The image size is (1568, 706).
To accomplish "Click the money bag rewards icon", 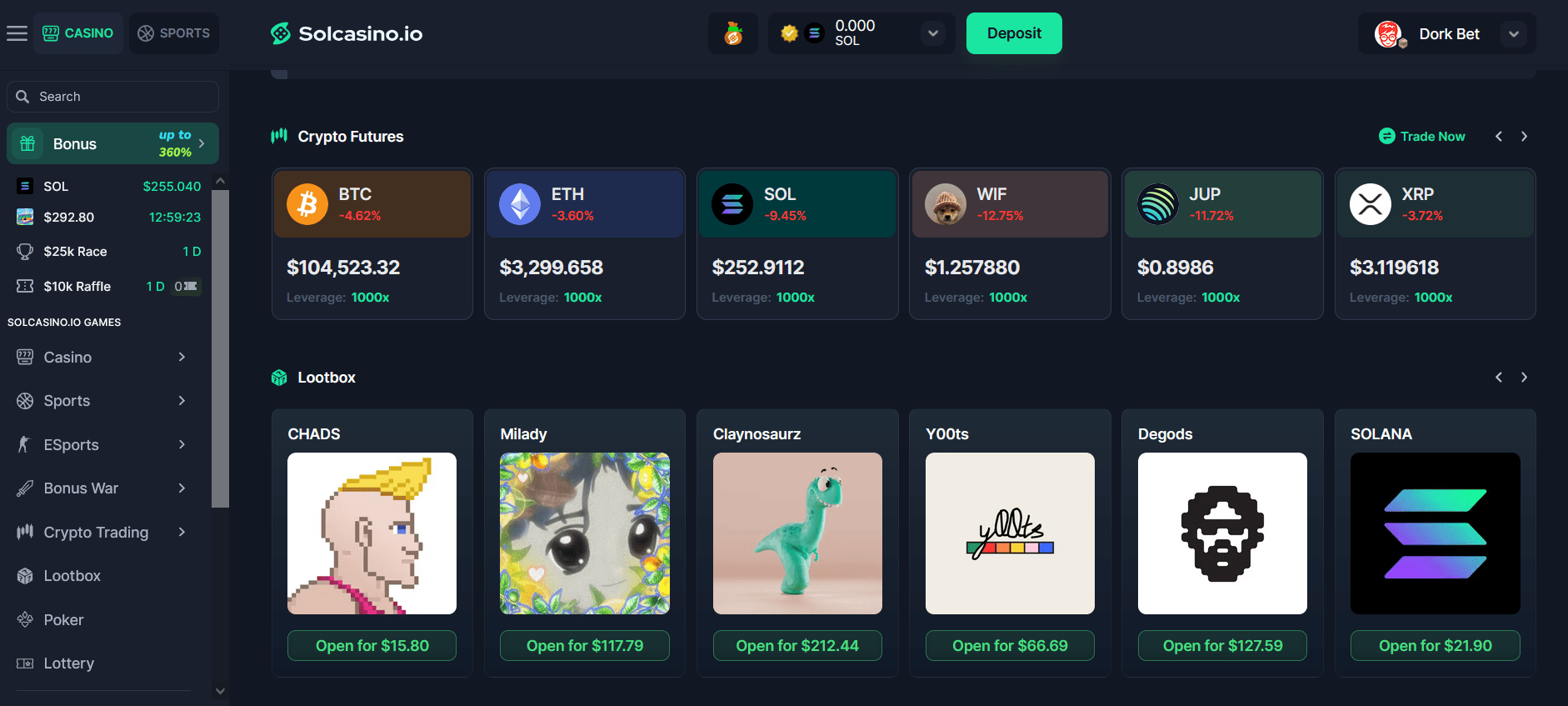I will coord(733,33).
